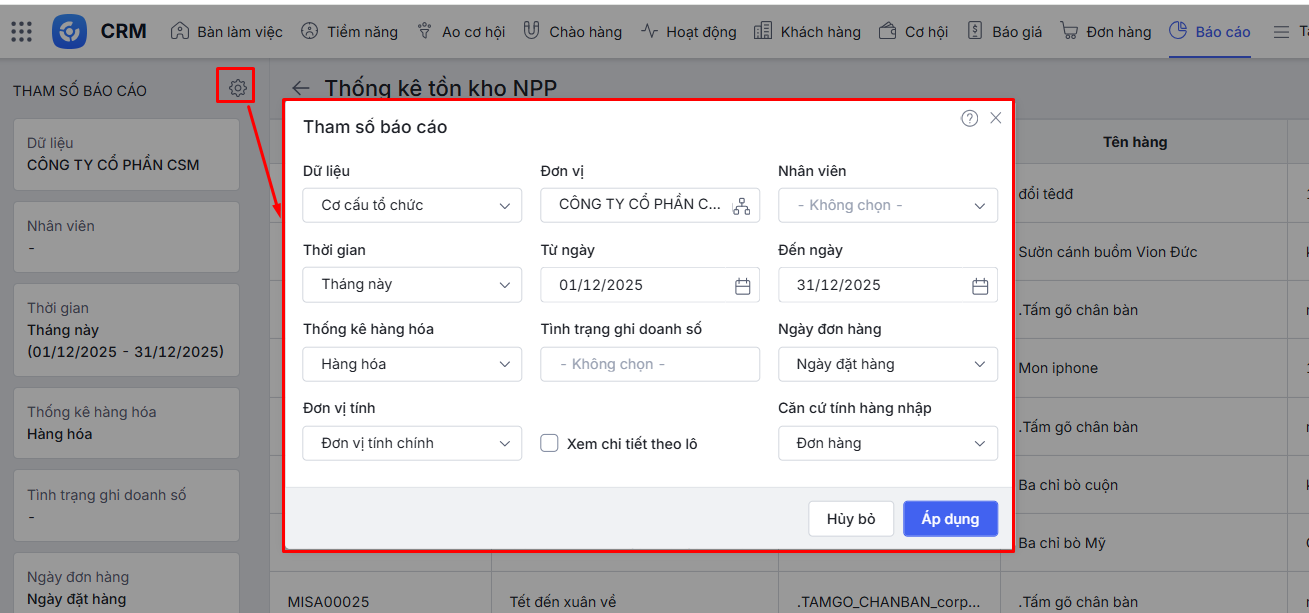Expand the Dữ liệu dropdown
This screenshot has height=613, width=1309.
[412, 205]
